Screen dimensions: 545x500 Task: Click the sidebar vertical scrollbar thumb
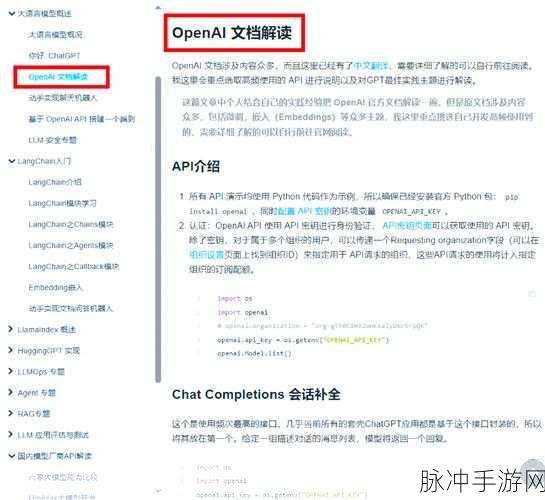tap(158, 229)
